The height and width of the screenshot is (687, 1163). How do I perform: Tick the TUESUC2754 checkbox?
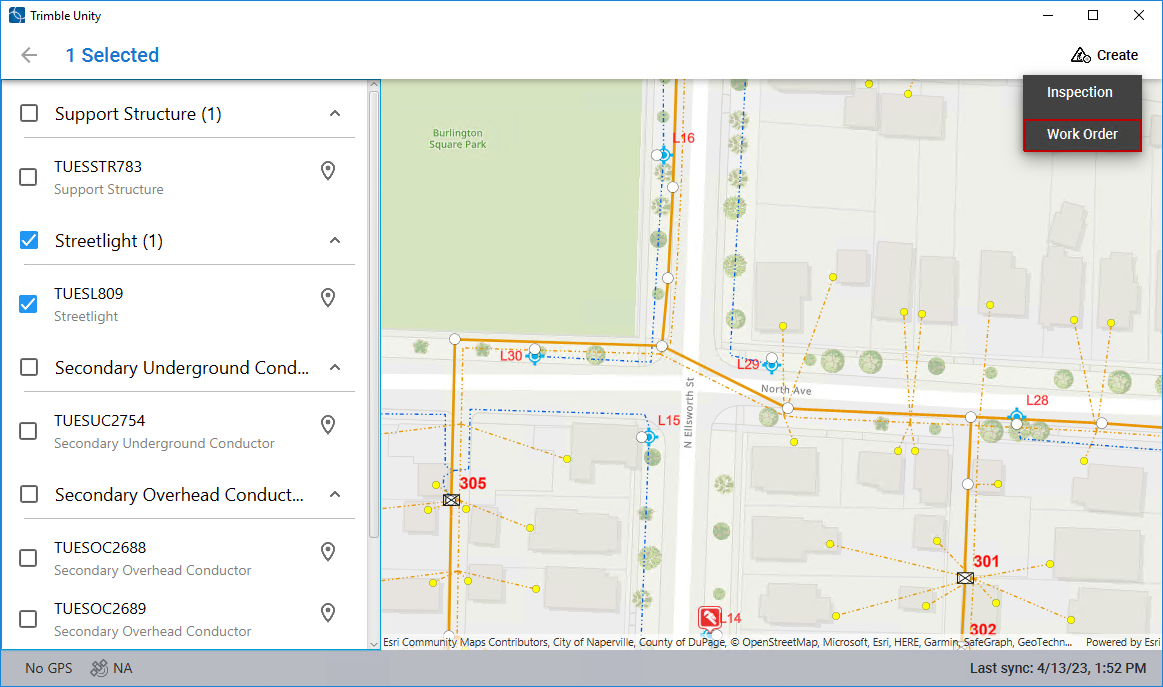29,431
